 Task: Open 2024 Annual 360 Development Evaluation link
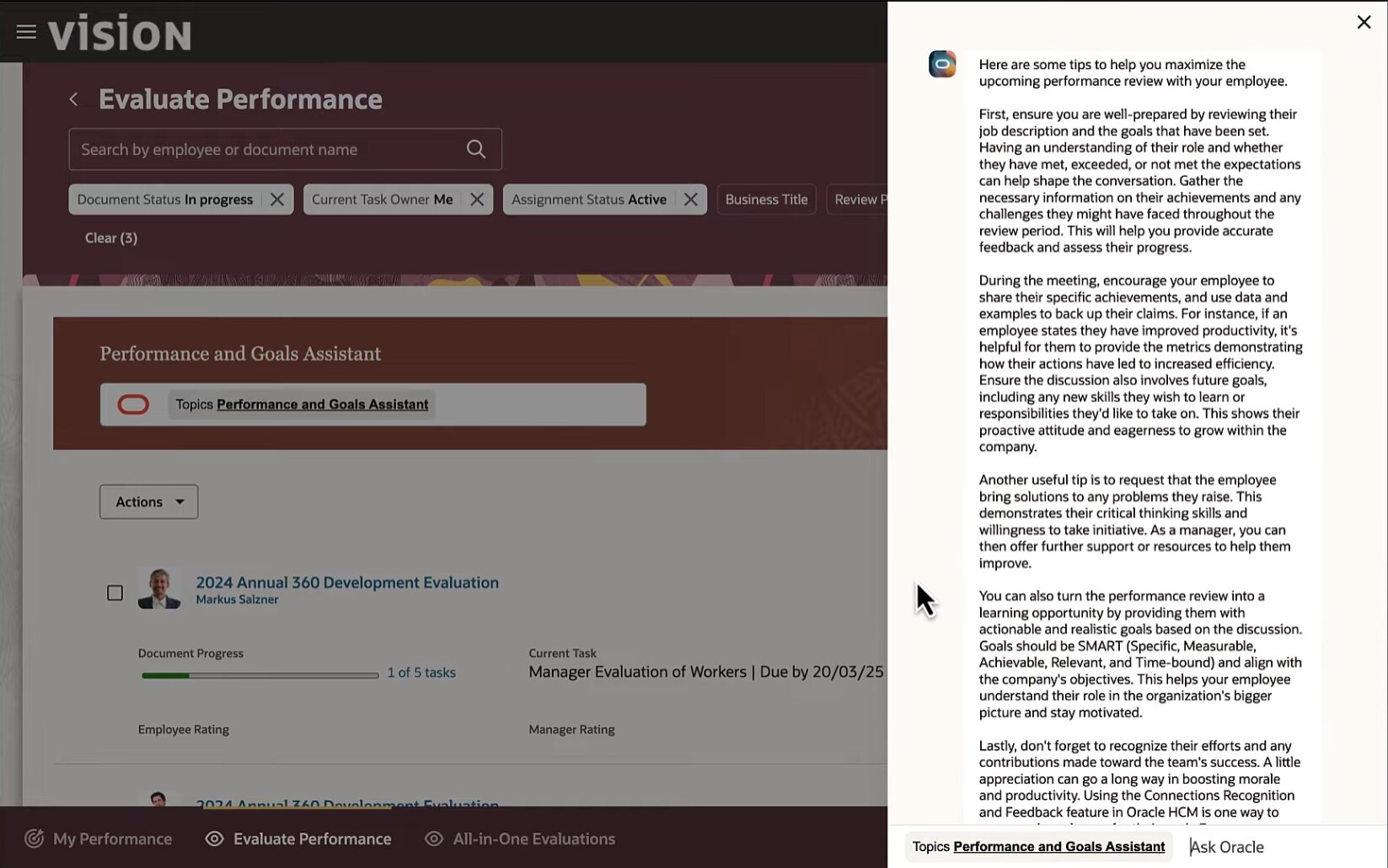[347, 582]
